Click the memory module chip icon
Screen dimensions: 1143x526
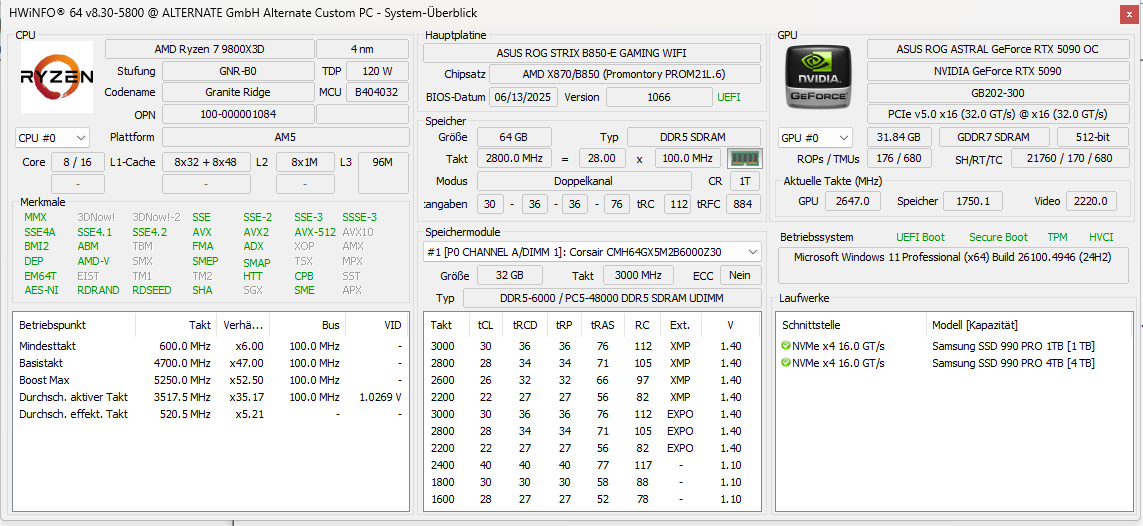coord(744,158)
